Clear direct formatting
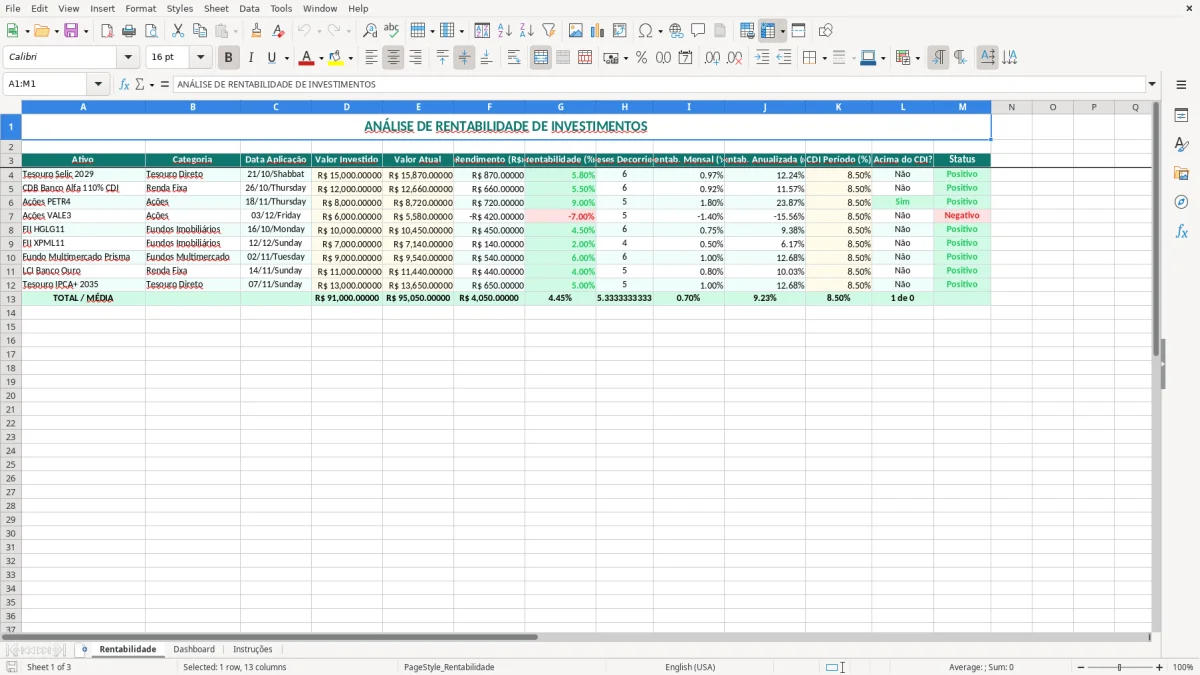 [x=278, y=31]
